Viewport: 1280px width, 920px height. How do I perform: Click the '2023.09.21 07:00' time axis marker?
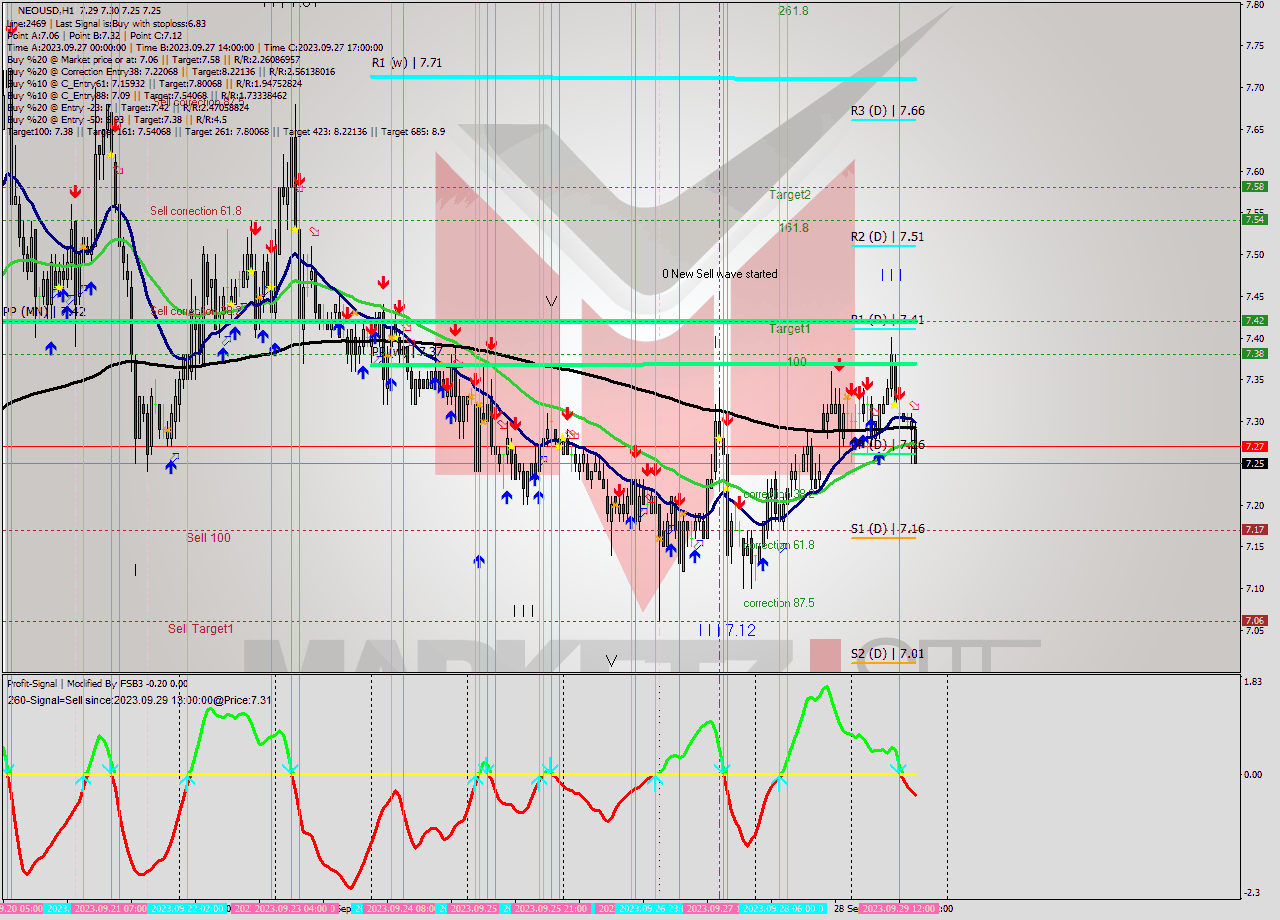(110, 909)
